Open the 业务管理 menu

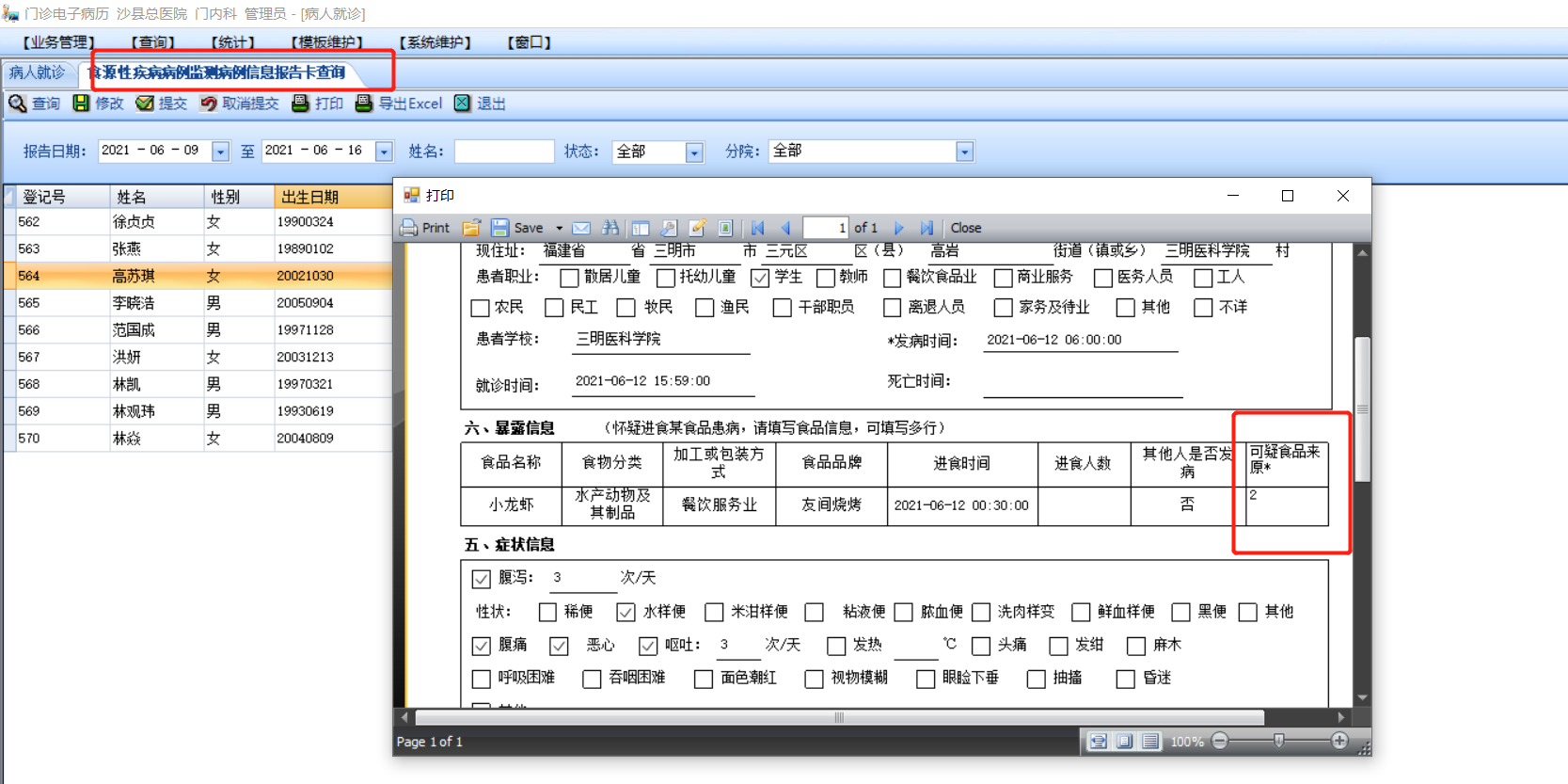(x=58, y=42)
